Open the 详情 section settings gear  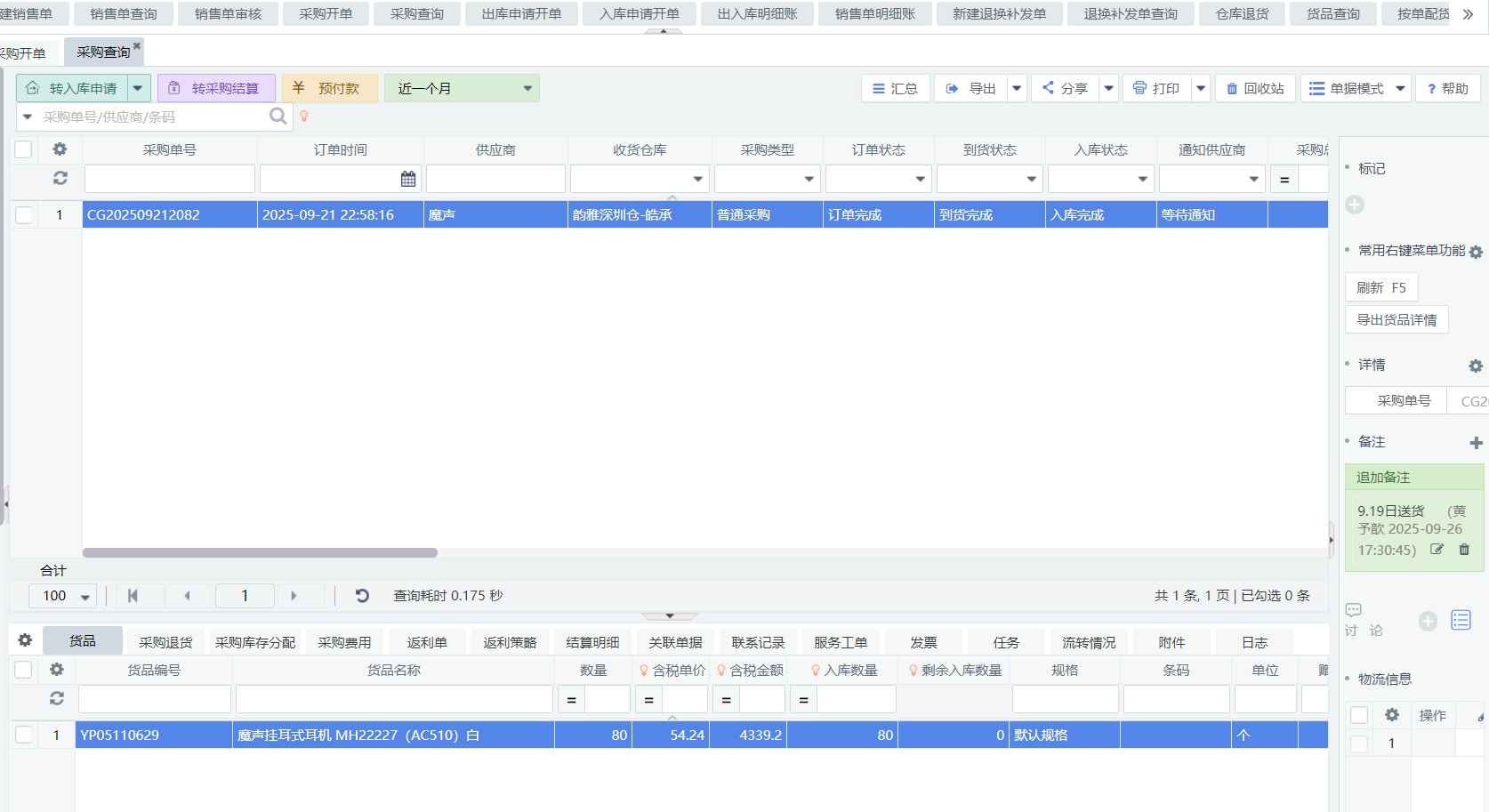pyautogui.click(x=1476, y=366)
